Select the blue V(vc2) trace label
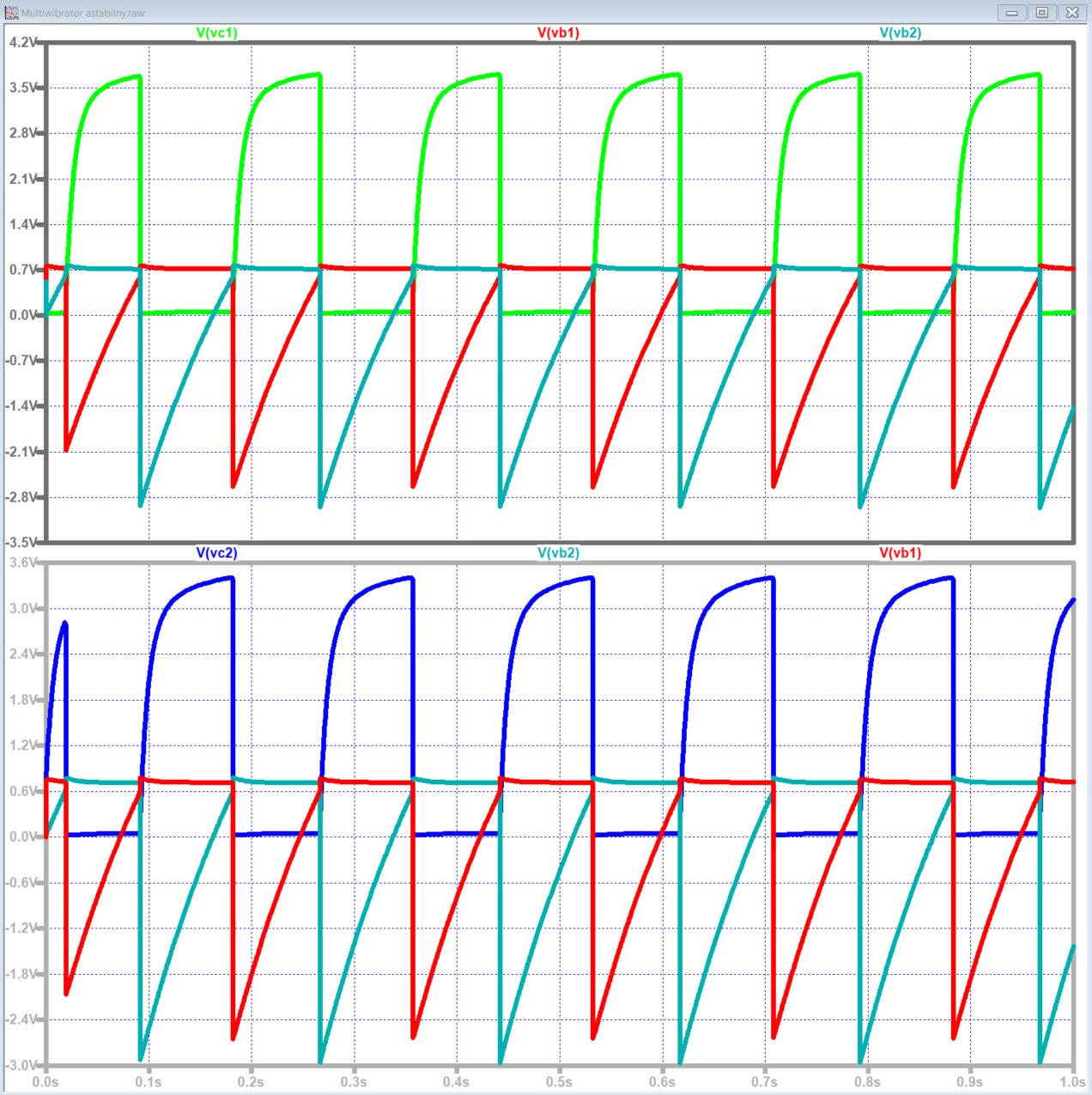1092x1095 pixels. pyautogui.click(x=217, y=553)
